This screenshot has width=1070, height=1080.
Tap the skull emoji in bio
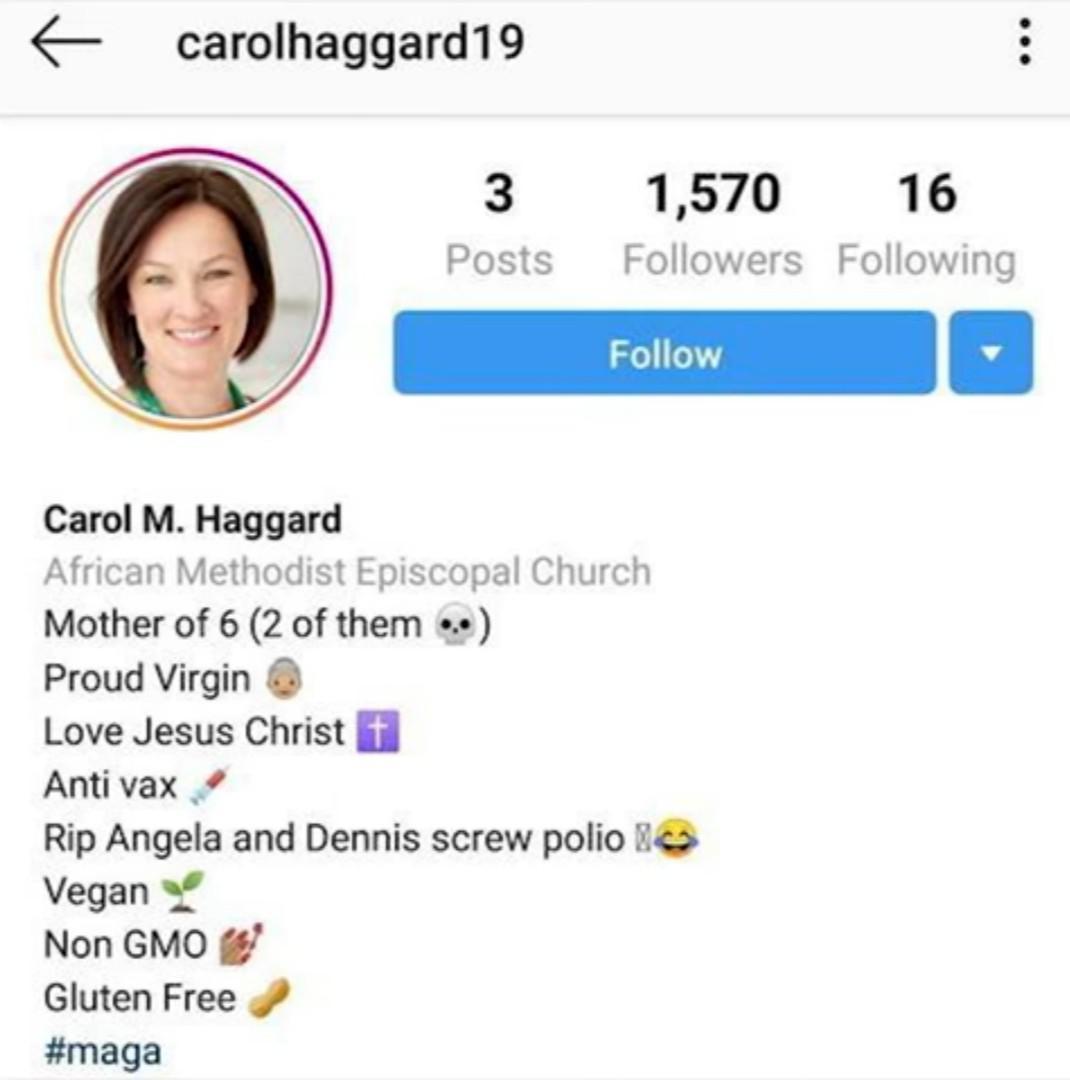[455, 625]
